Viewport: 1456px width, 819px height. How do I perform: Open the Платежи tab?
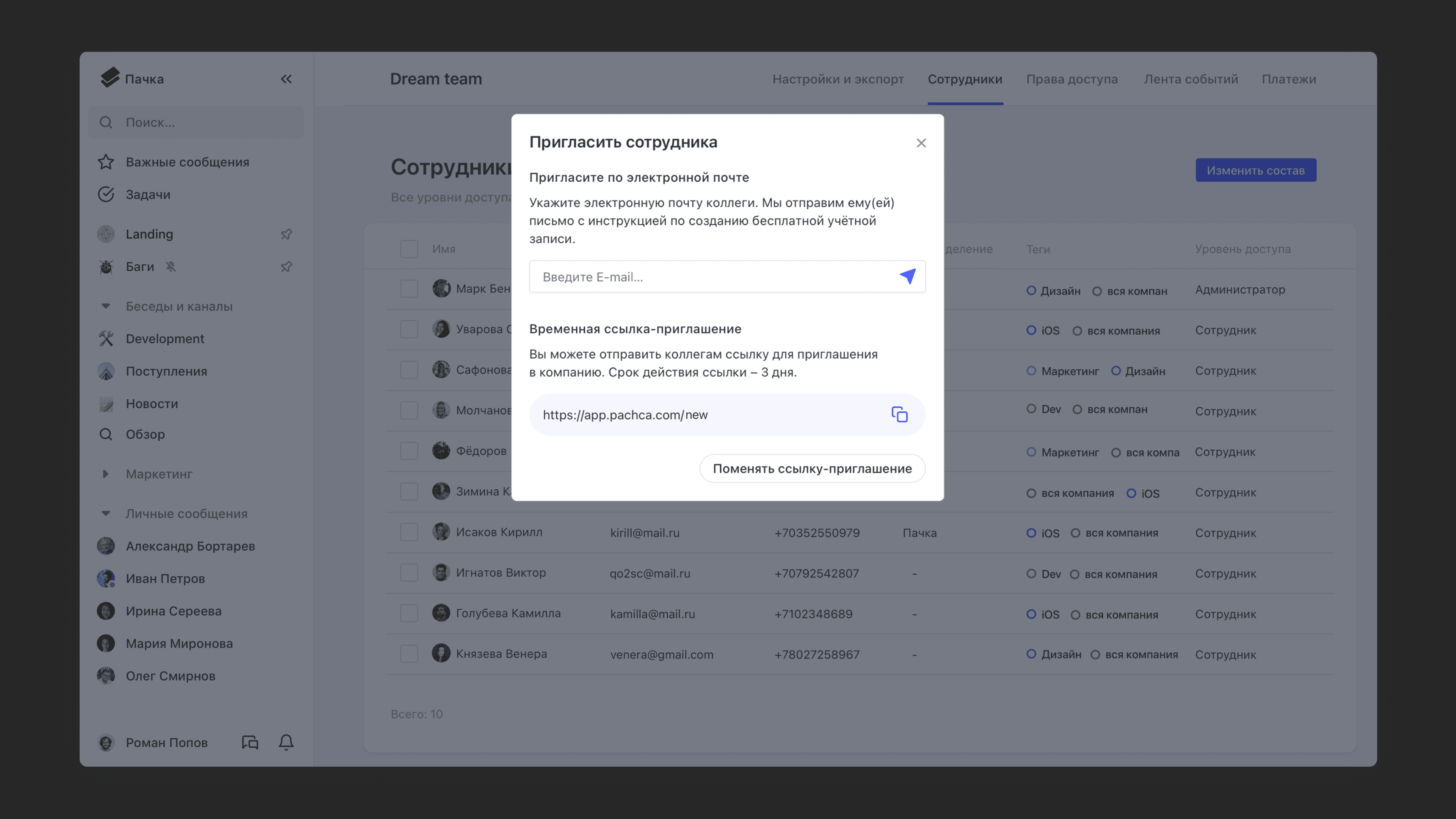(1289, 79)
